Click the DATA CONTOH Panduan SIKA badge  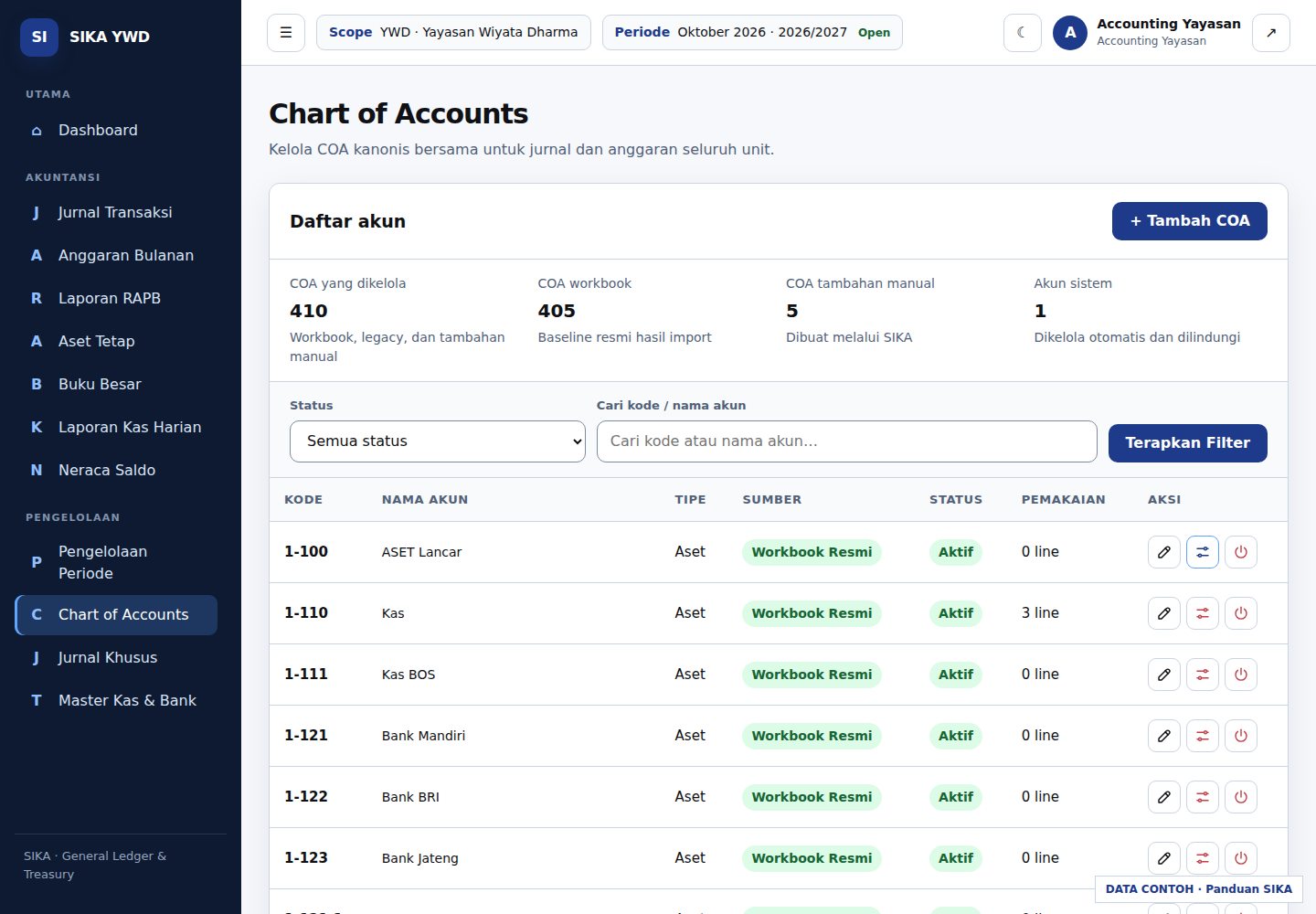pyautogui.click(x=1198, y=889)
